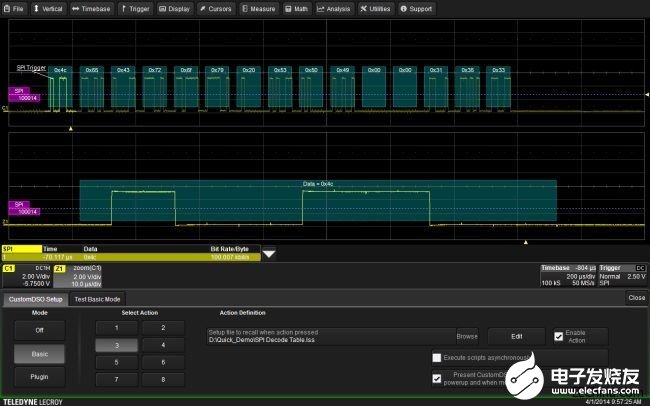This screenshot has height=406, width=650.
Task: Open the Analysis menu
Action: [x=335, y=8]
